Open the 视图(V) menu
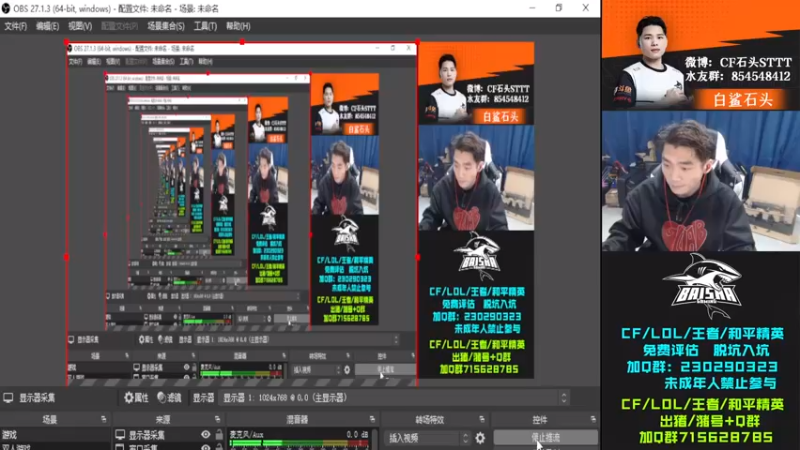The width and height of the screenshot is (800, 450). (x=80, y=26)
